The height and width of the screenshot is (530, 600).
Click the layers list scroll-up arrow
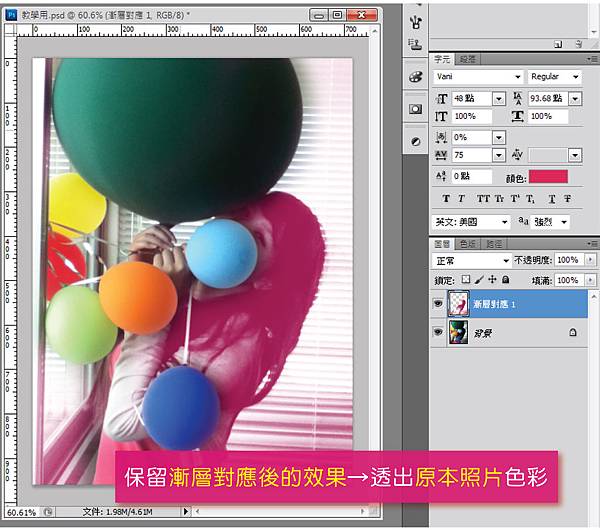[x=593, y=297]
